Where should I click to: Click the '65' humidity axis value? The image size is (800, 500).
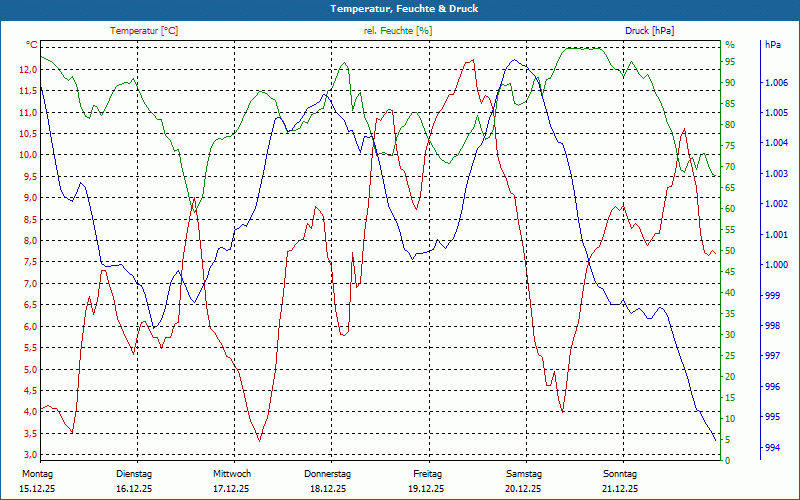click(730, 188)
